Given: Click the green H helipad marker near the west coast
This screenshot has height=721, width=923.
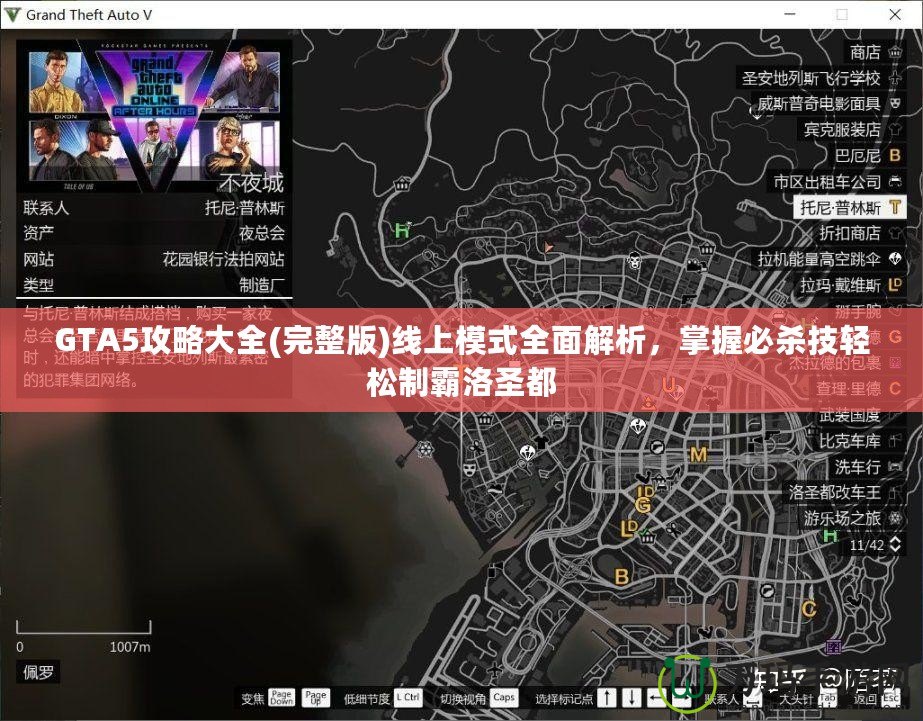Looking at the screenshot, I should pyautogui.click(x=402, y=230).
